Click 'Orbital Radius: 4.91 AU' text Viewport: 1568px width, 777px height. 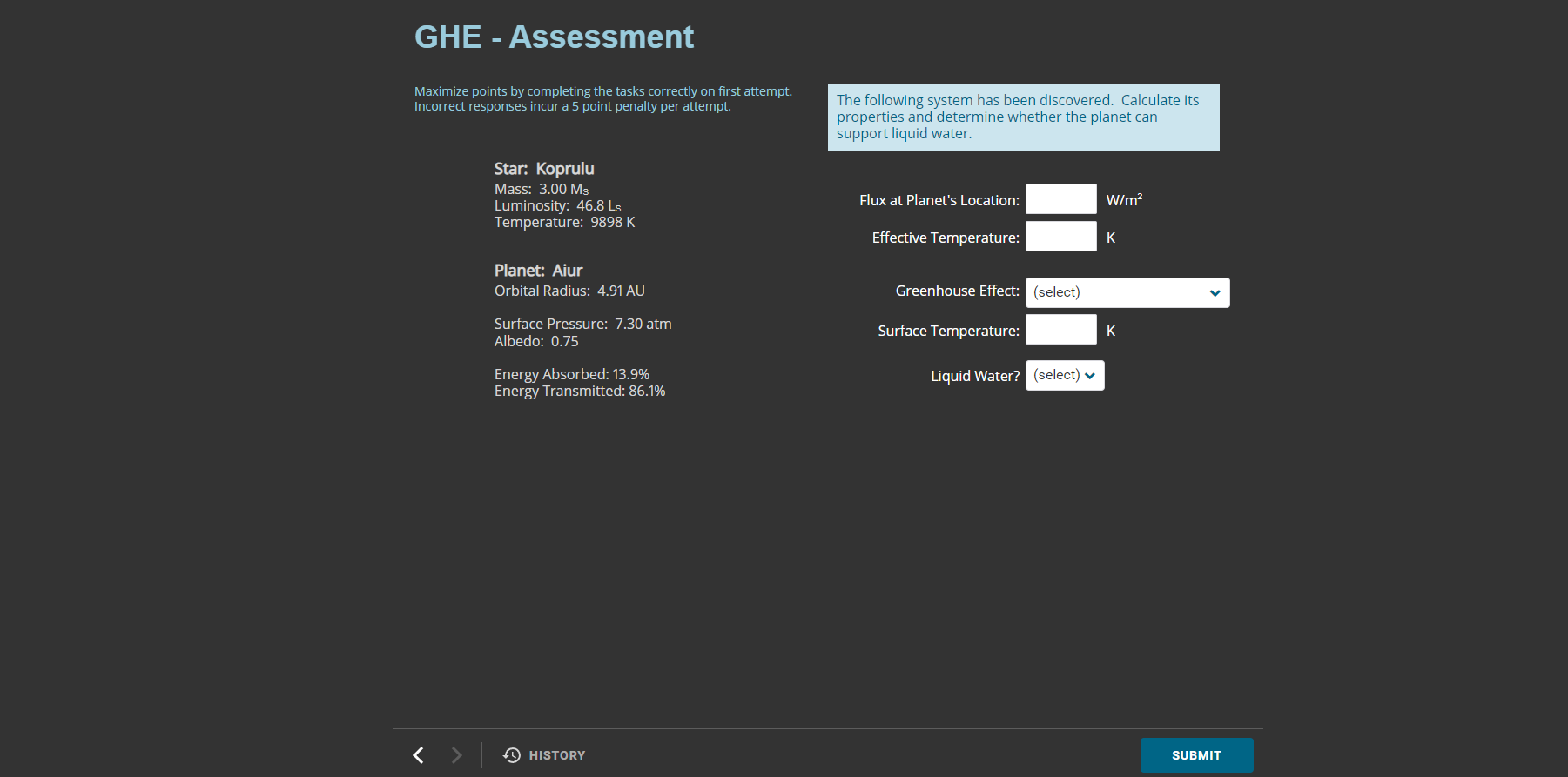pos(569,291)
